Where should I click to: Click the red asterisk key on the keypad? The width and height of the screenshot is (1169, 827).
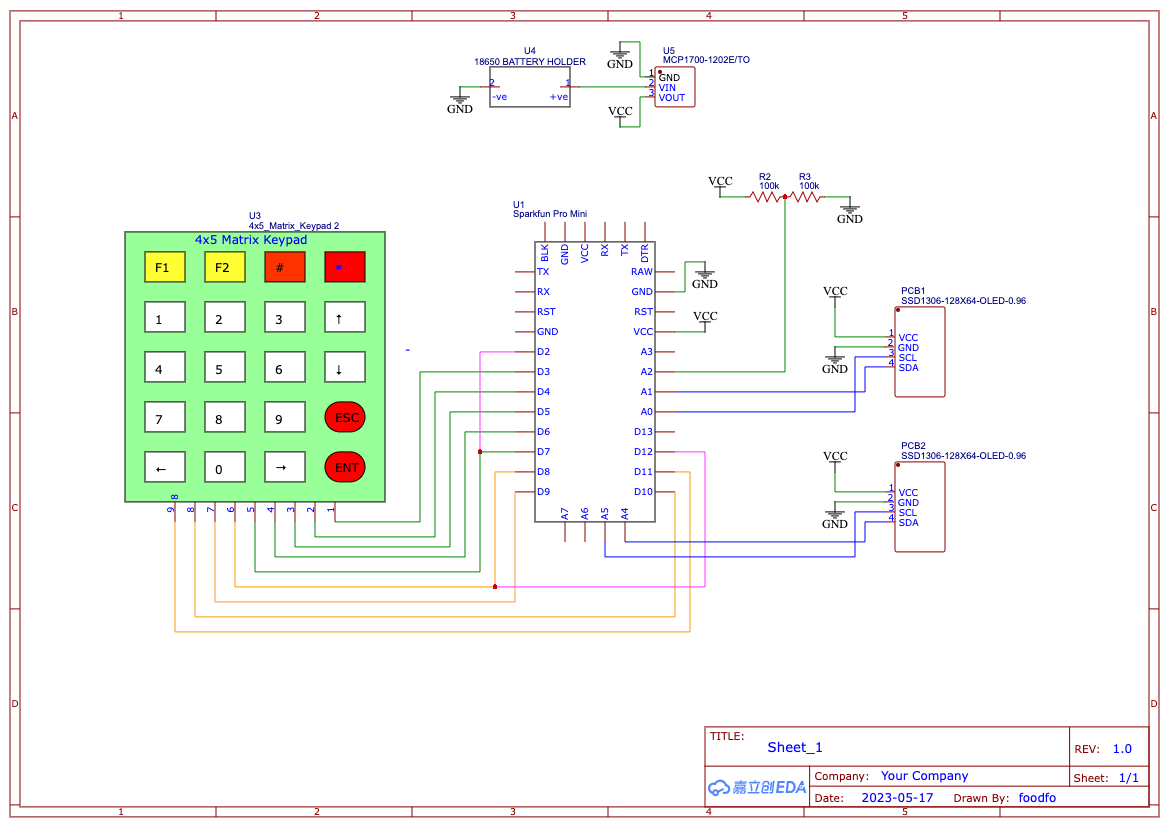344,267
